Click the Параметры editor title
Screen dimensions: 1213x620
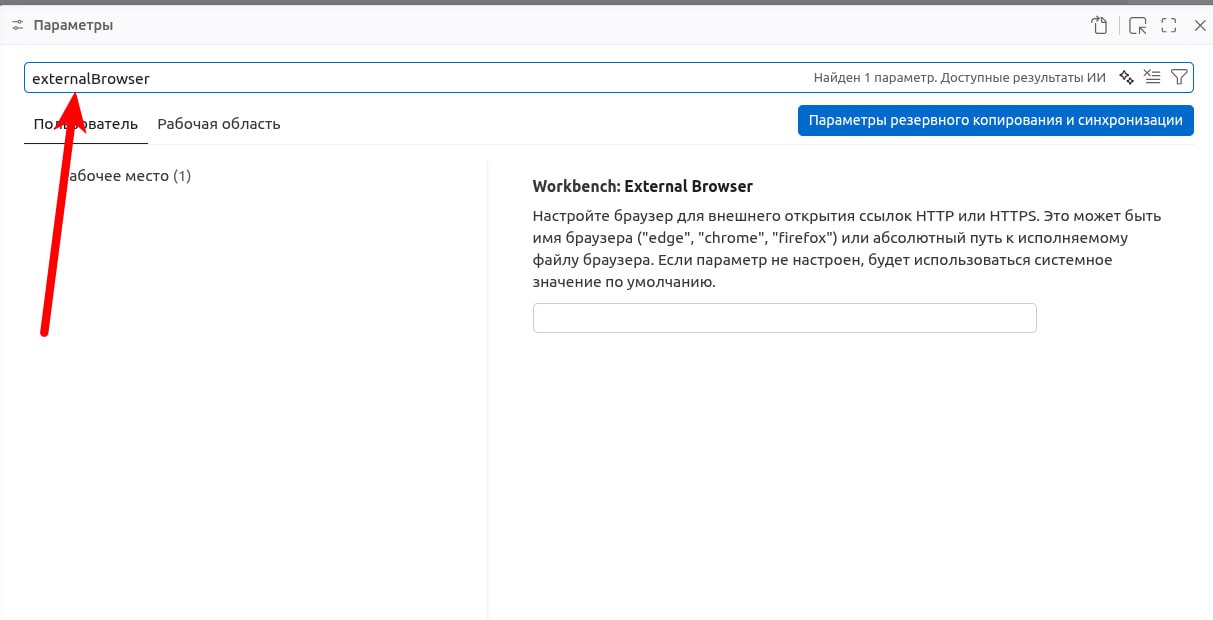(73, 25)
